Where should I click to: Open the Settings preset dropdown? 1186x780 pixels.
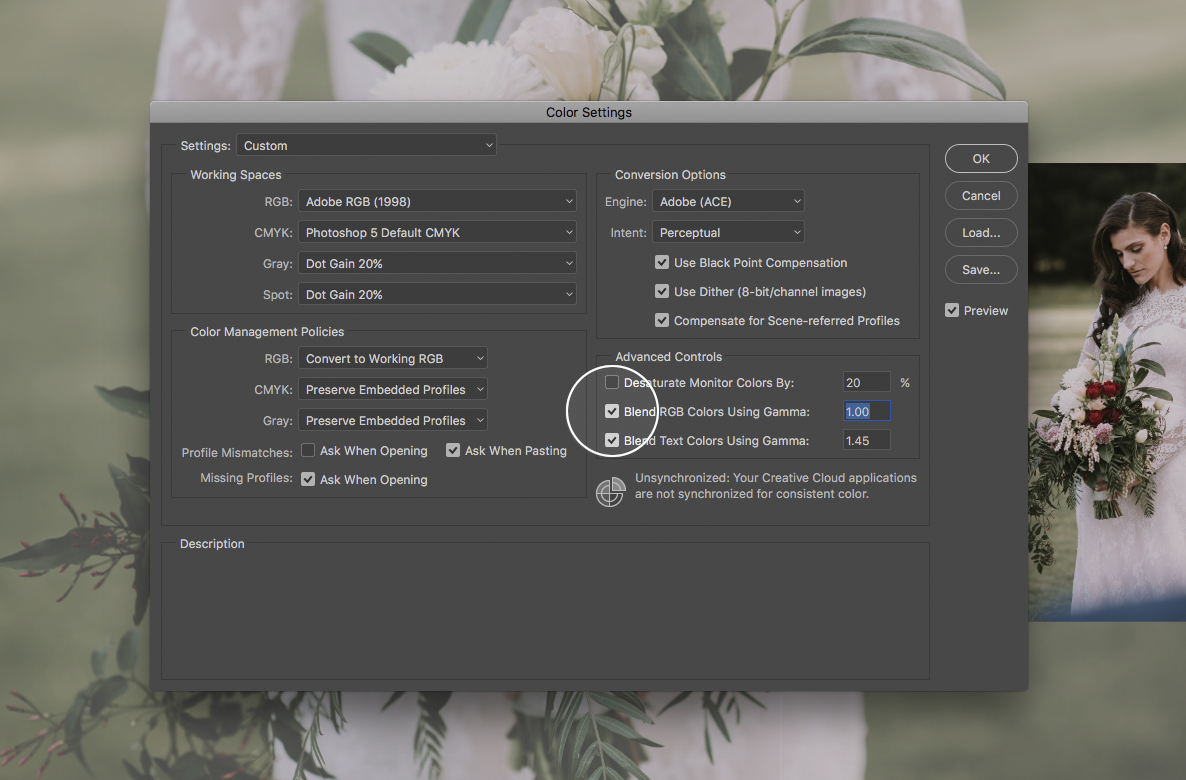(x=366, y=145)
